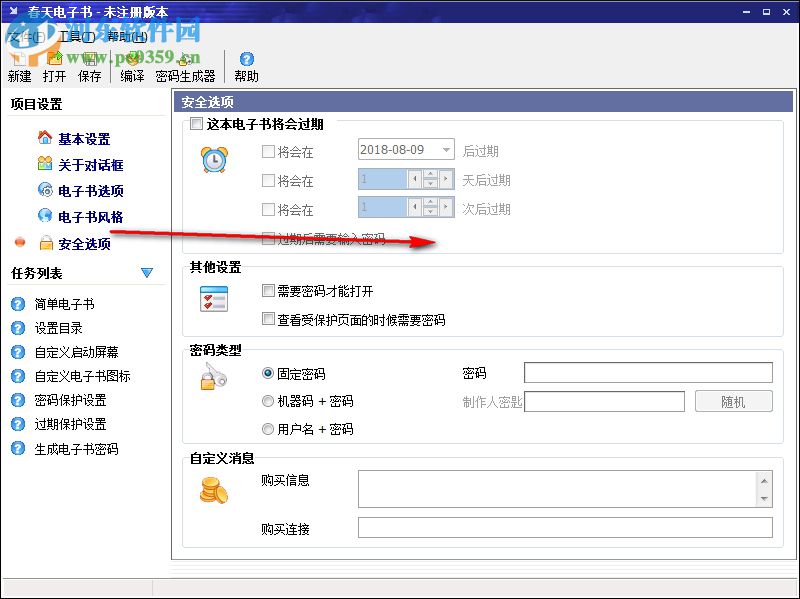The image size is (800, 599).
Task: Click help icon beside 密码保护设置
Action: tap(18, 400)
